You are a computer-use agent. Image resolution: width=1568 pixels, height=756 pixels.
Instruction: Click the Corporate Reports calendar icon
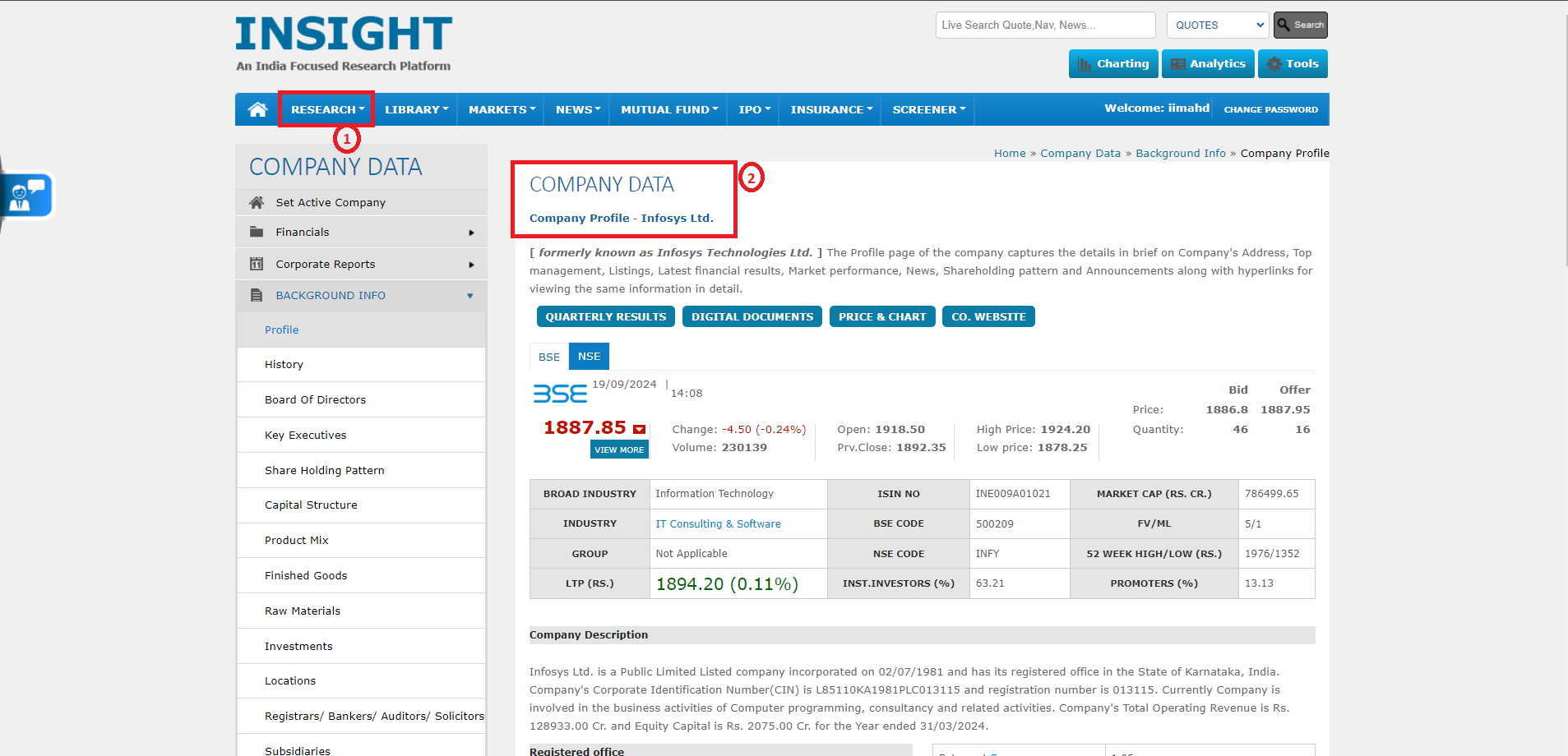[x=257, y=264]
